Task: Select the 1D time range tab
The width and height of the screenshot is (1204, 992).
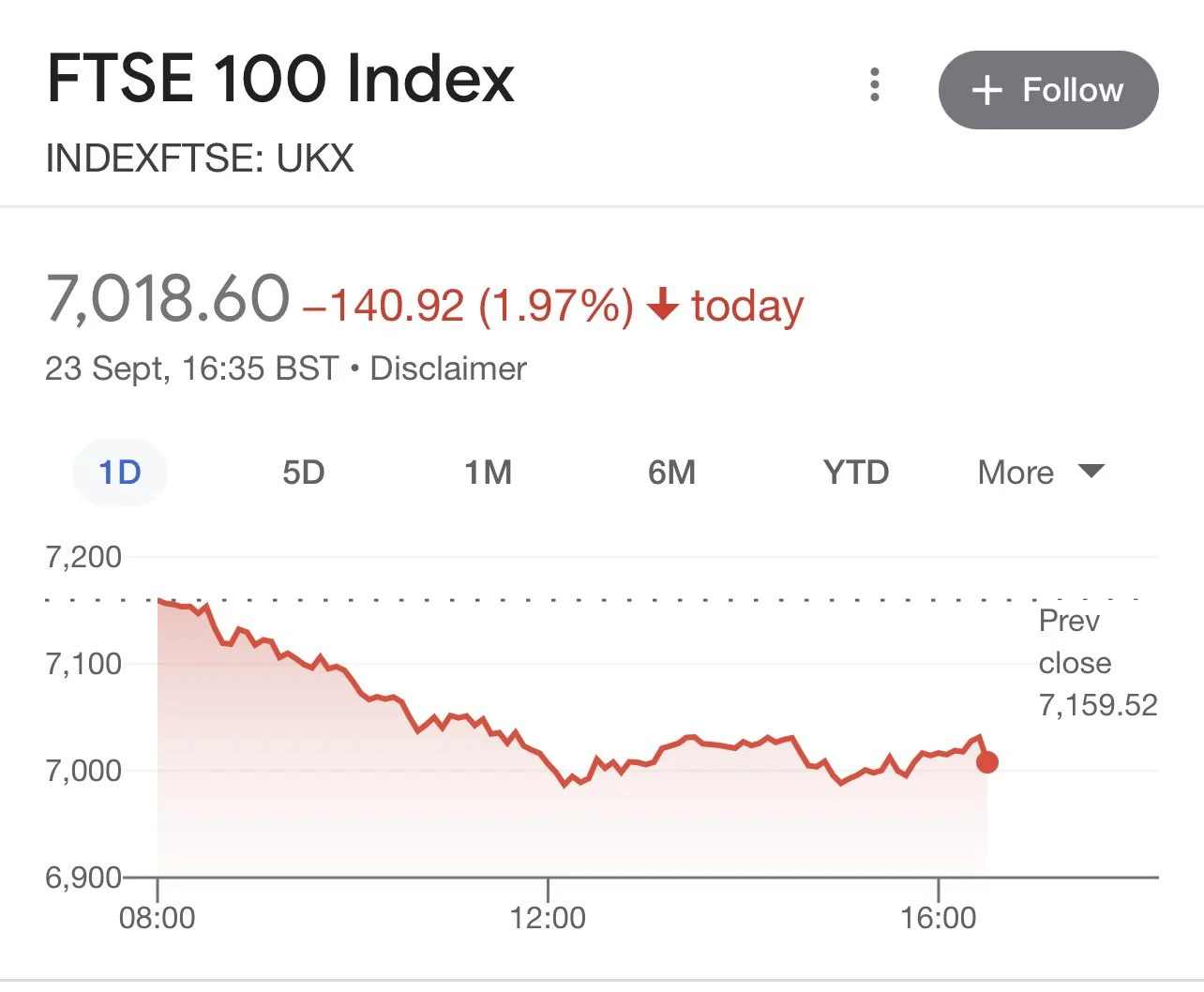Action: [x=120, y=472]
